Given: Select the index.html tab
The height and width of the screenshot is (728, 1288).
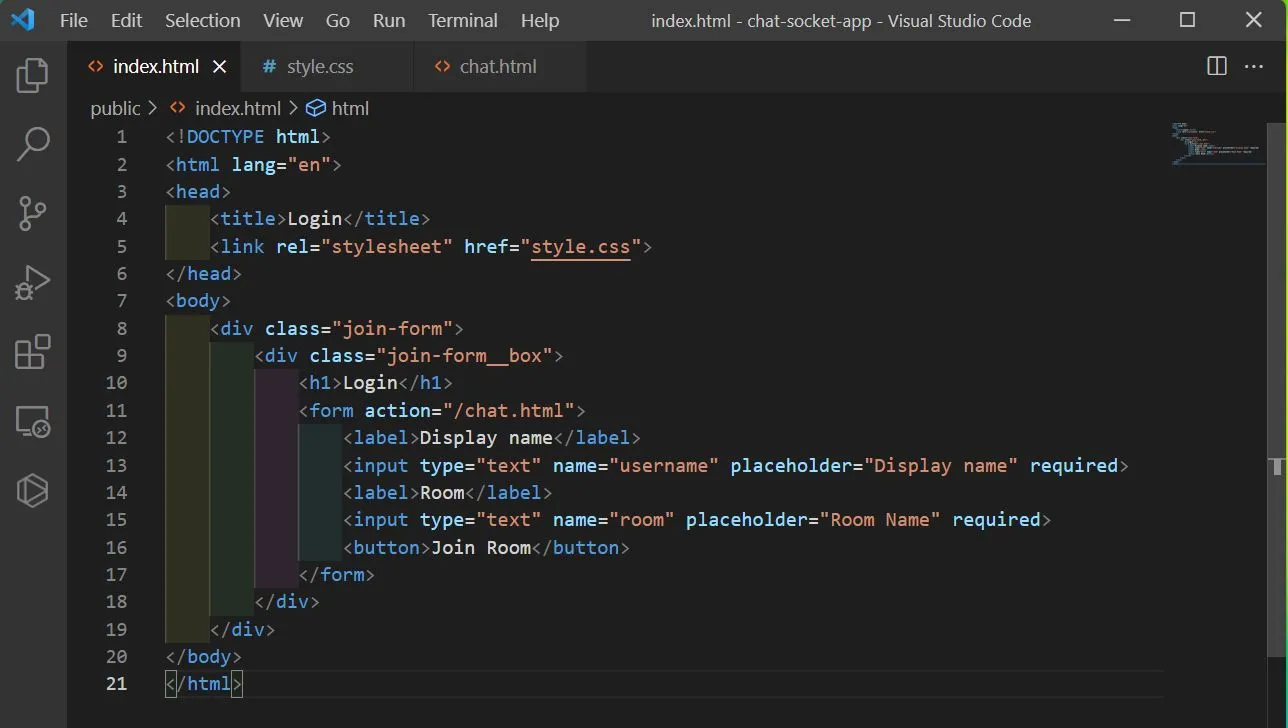Looking at the screenshot, I should [x=156, y=66].
